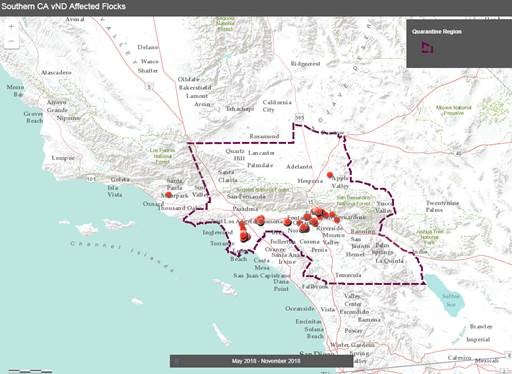Click the Oceanside map label
This screenshot has width=512, height=374.
point(300,309)
